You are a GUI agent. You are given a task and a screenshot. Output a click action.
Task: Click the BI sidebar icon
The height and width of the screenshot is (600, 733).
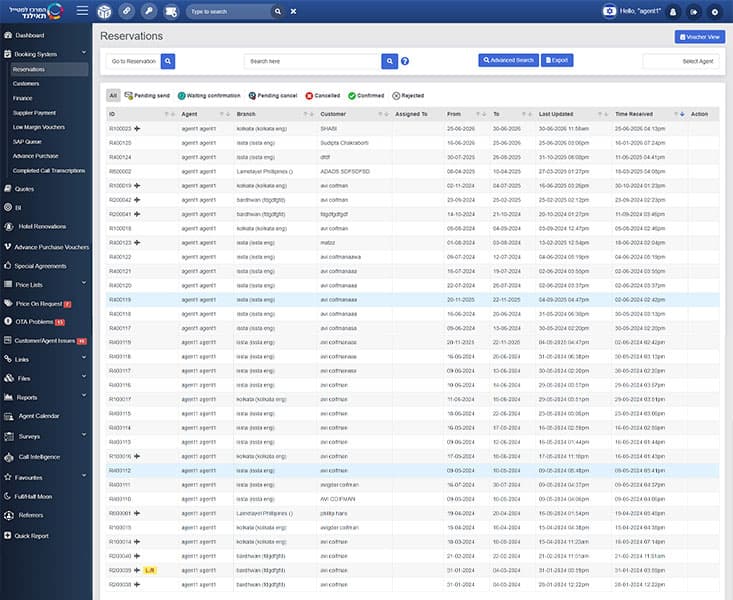click(8, 207)
